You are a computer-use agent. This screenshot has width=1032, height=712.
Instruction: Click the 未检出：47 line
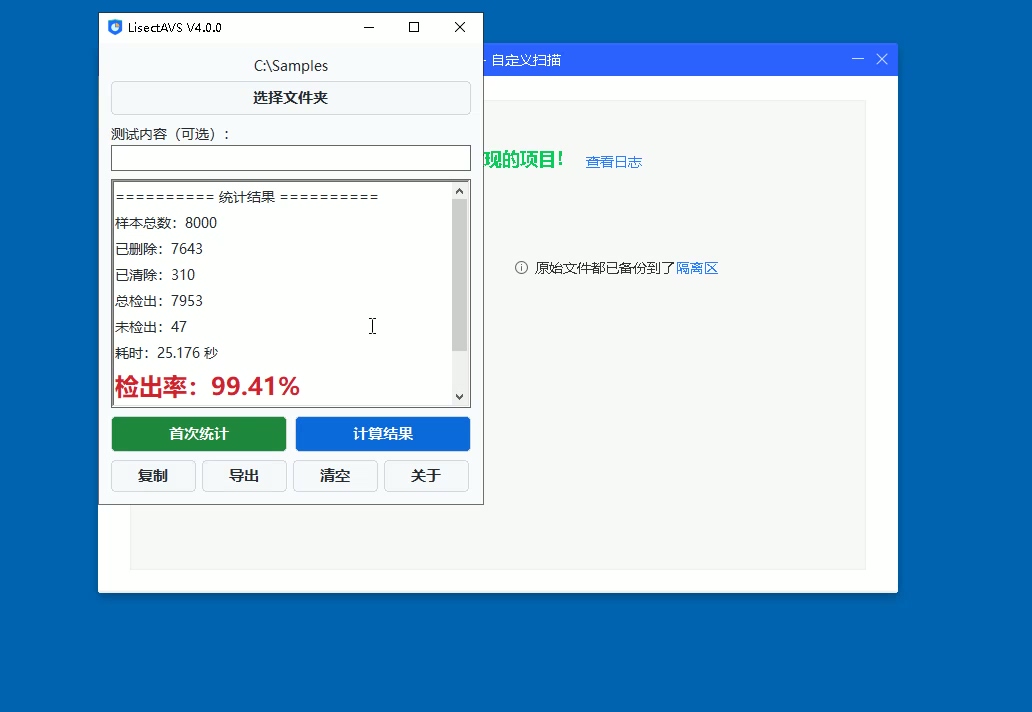[151, 327]
